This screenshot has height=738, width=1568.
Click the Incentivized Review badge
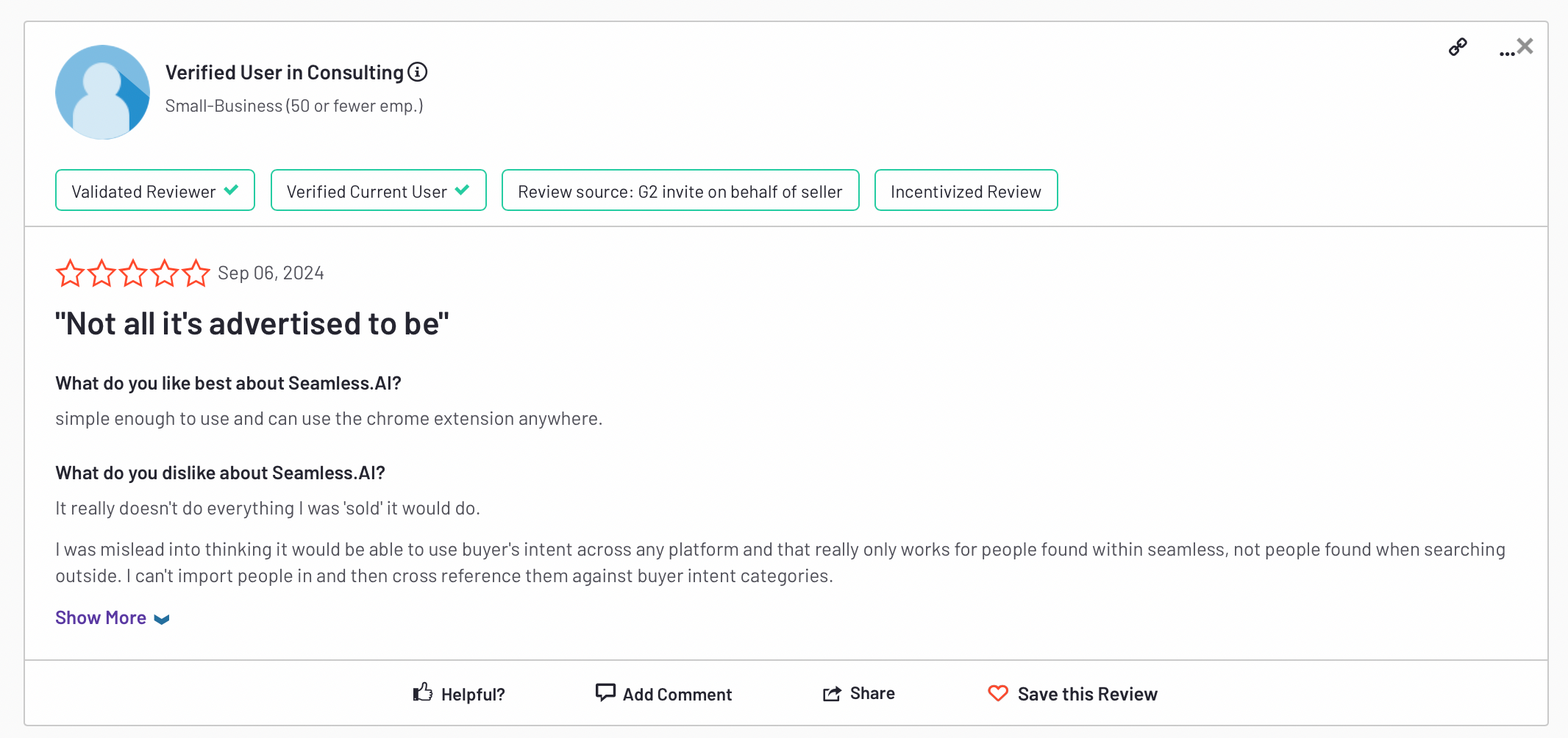tap(966, 190)
